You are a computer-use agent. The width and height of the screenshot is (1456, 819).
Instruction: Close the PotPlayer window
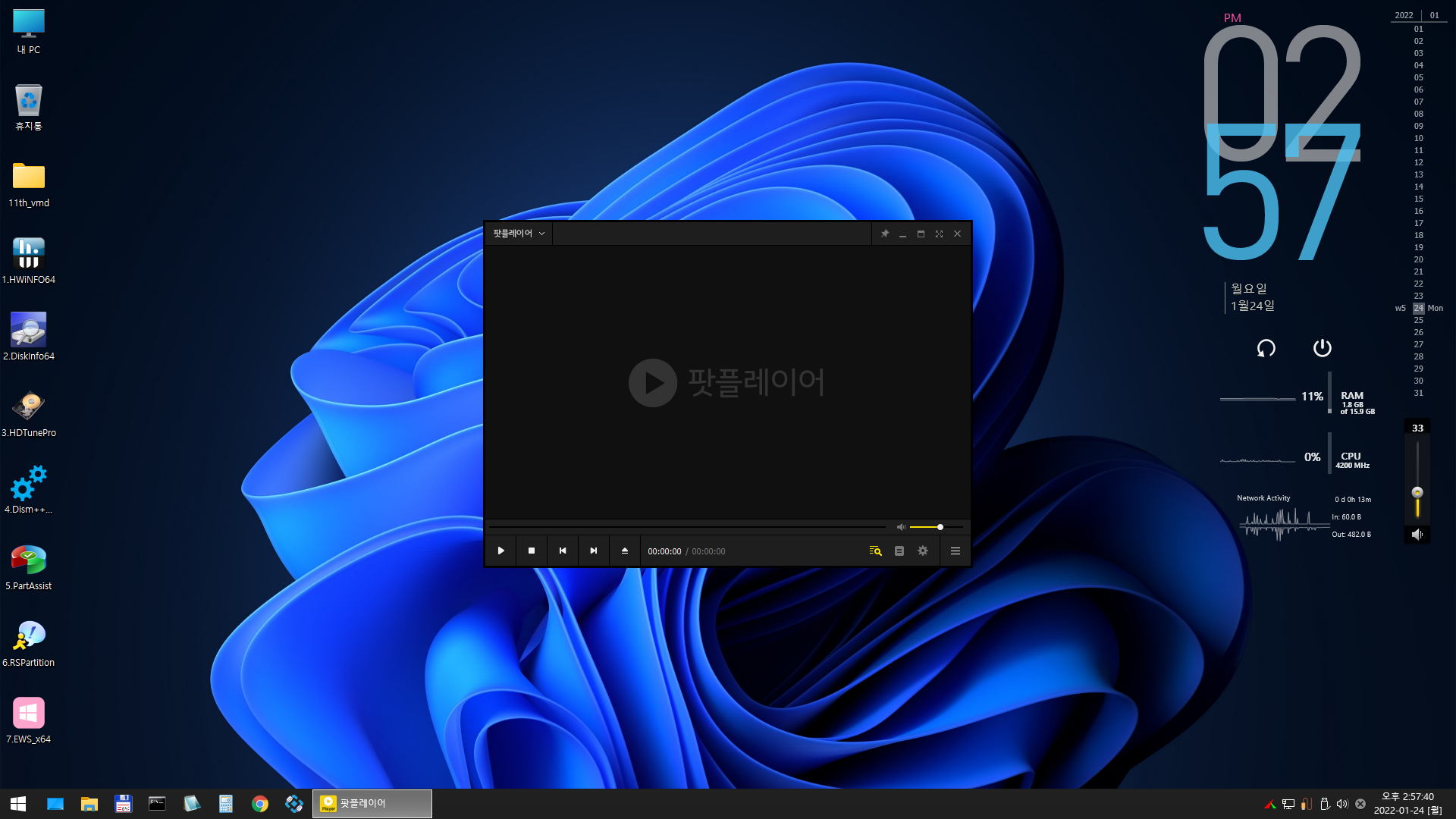957,234
